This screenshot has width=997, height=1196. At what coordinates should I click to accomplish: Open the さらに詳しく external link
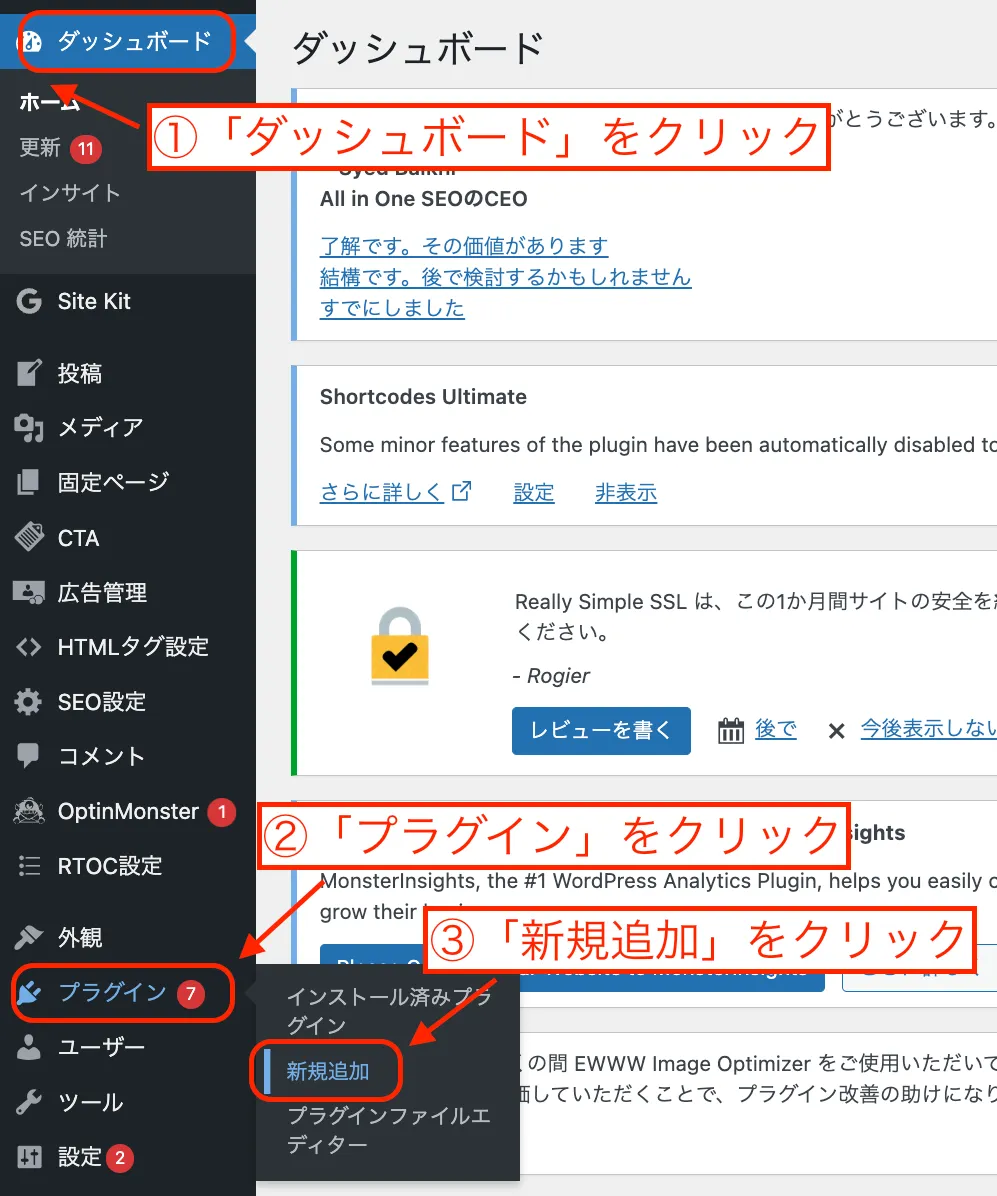[x=396, y=492]
